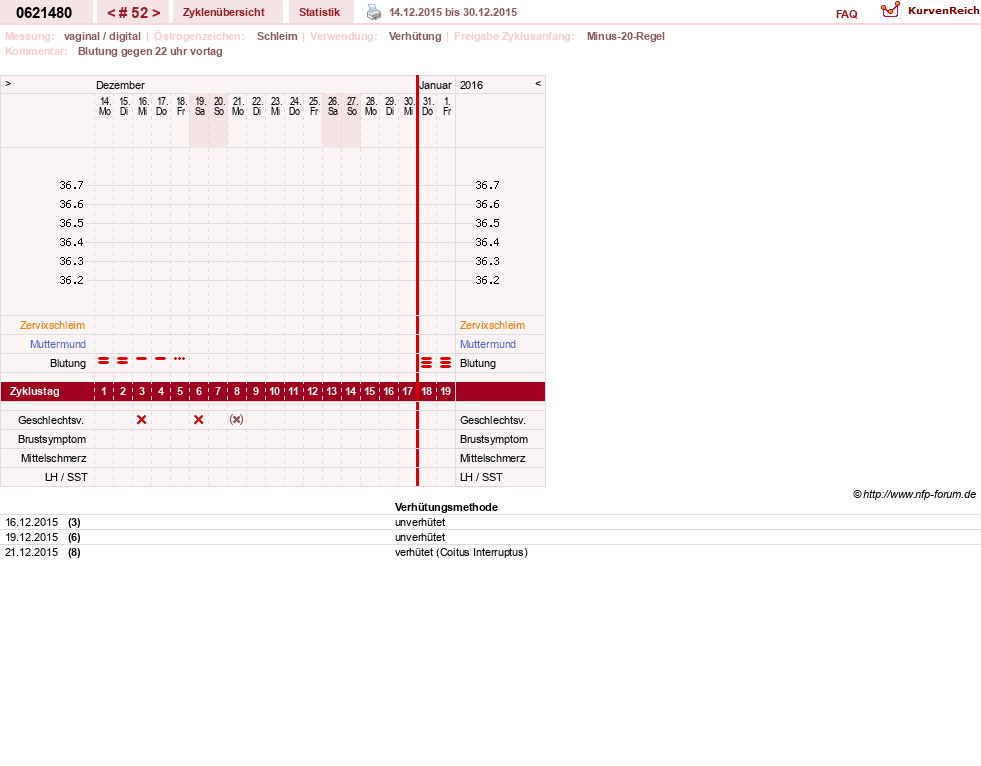Click the KurvenReich text link
This screenshot has height=766, width=981.
943,11
